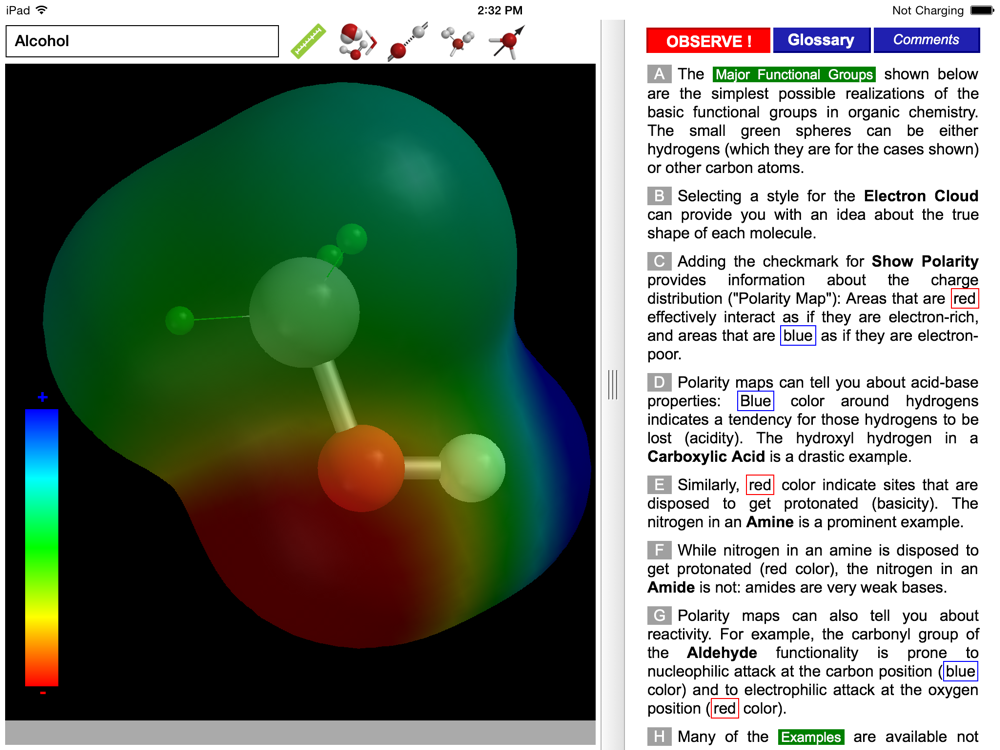
Task: Select paragraph marker G
Action: pos(659,615)
